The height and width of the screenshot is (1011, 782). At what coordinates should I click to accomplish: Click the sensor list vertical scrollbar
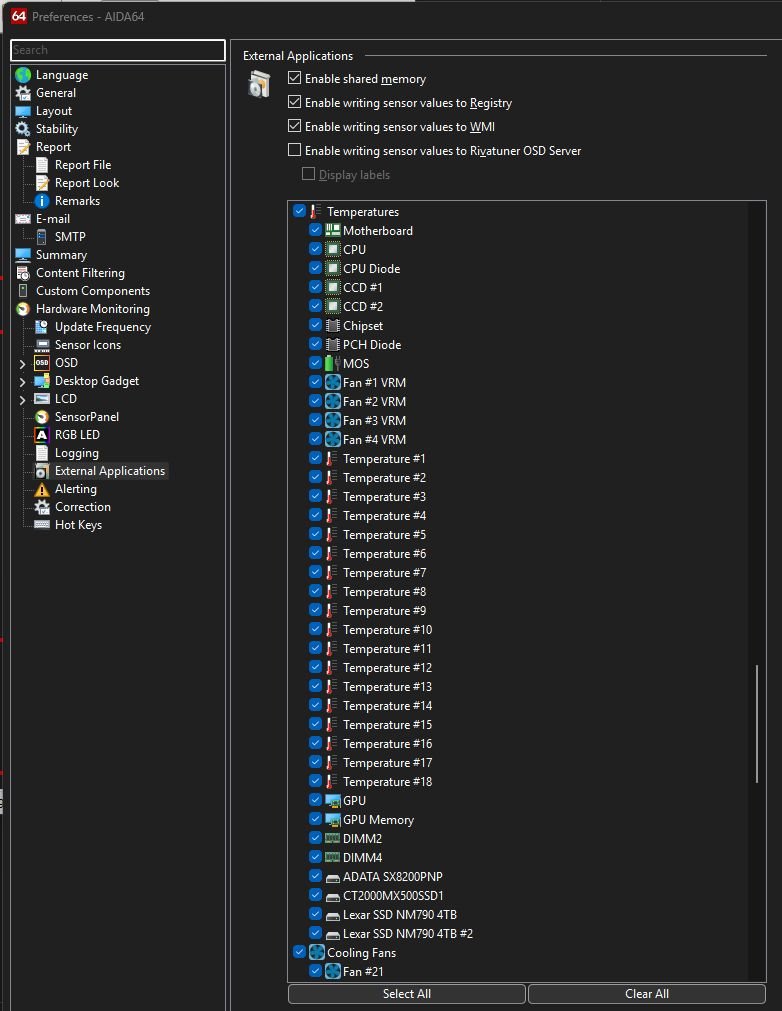tap(756, 722)
